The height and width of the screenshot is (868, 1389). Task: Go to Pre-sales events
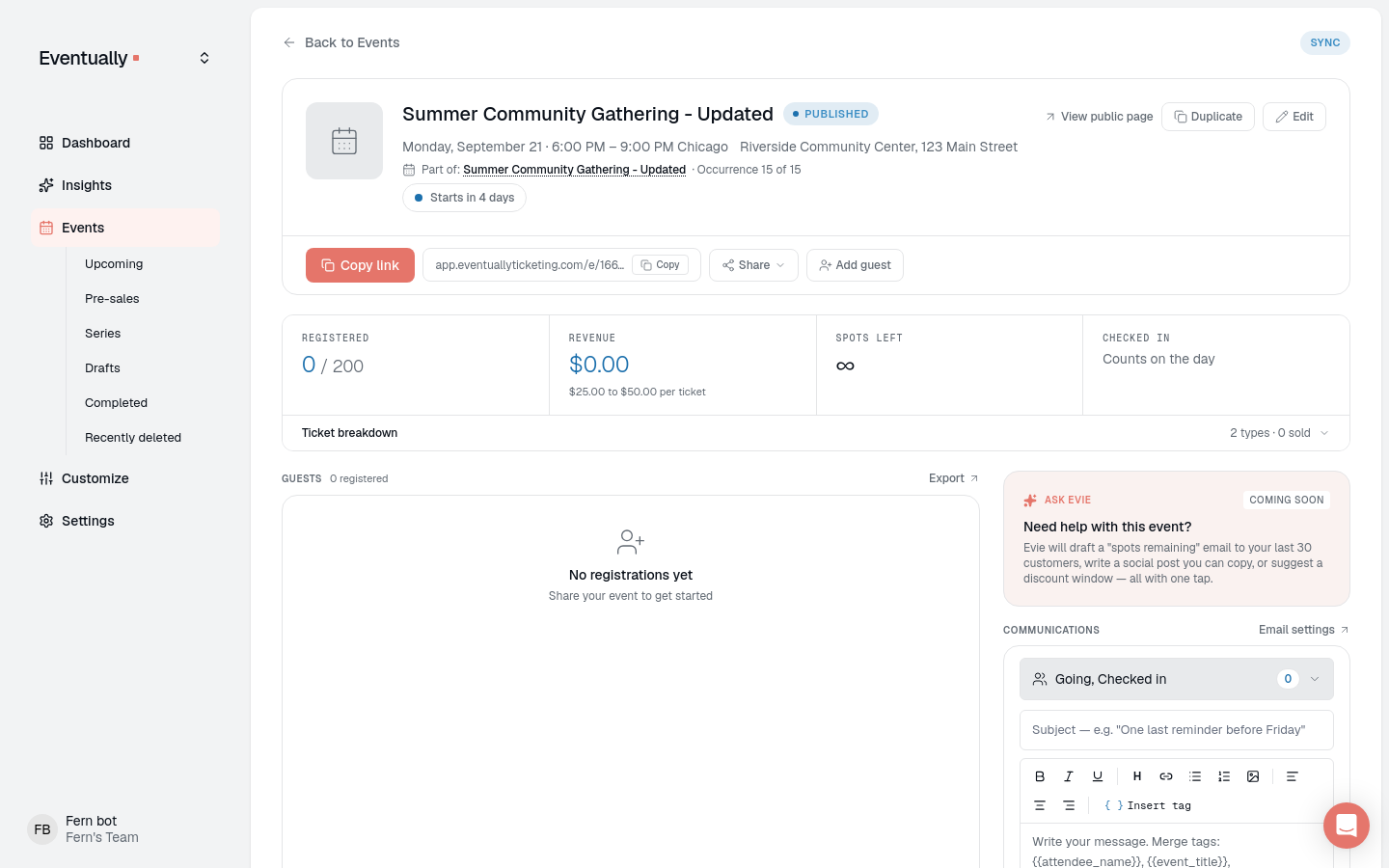coord(112,299)
